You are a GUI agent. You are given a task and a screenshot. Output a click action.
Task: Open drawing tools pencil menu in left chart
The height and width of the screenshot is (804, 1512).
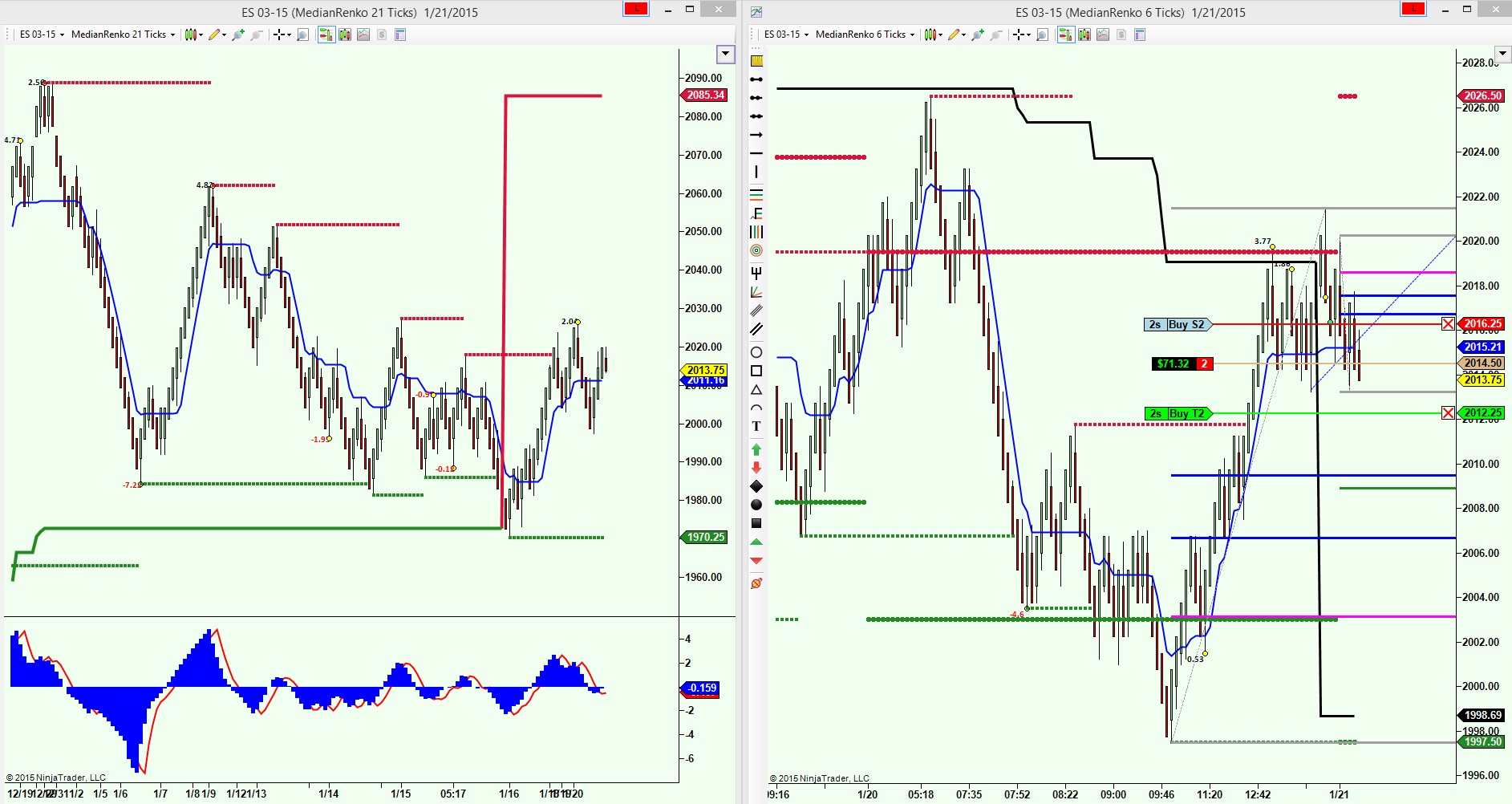[x=217, y=35]
